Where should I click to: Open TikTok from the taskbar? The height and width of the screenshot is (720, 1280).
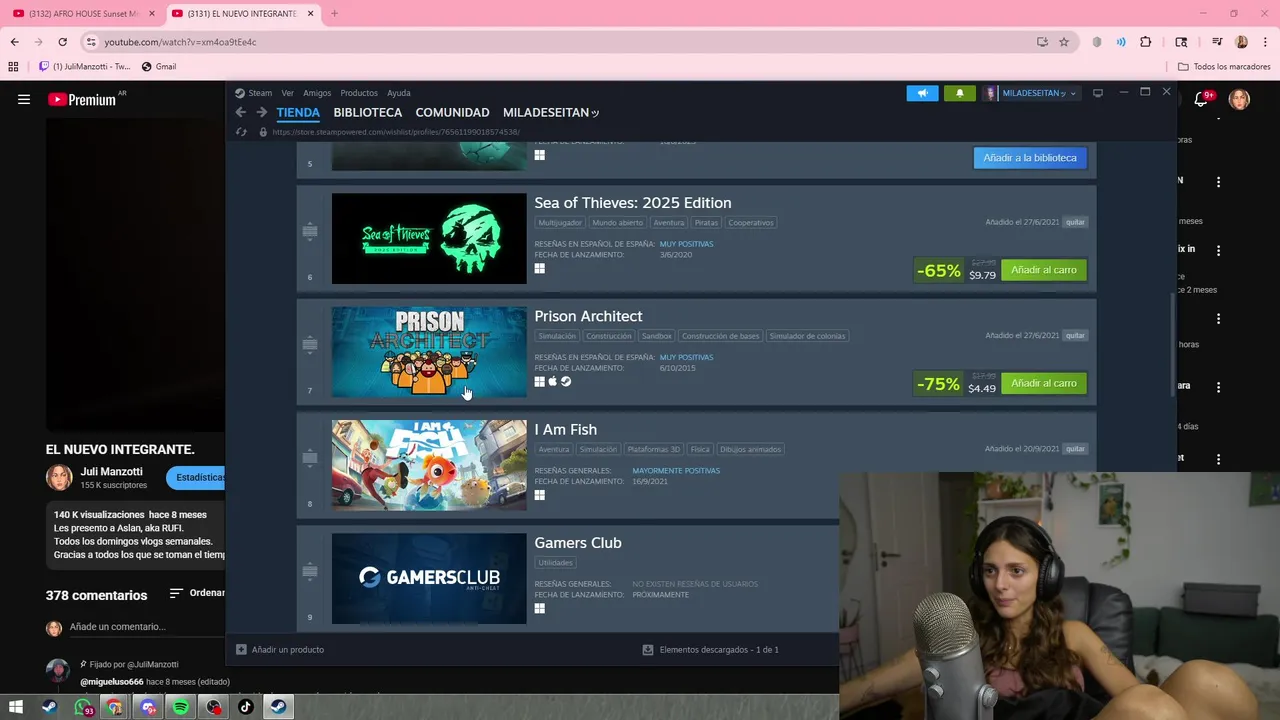coord(246,707)
